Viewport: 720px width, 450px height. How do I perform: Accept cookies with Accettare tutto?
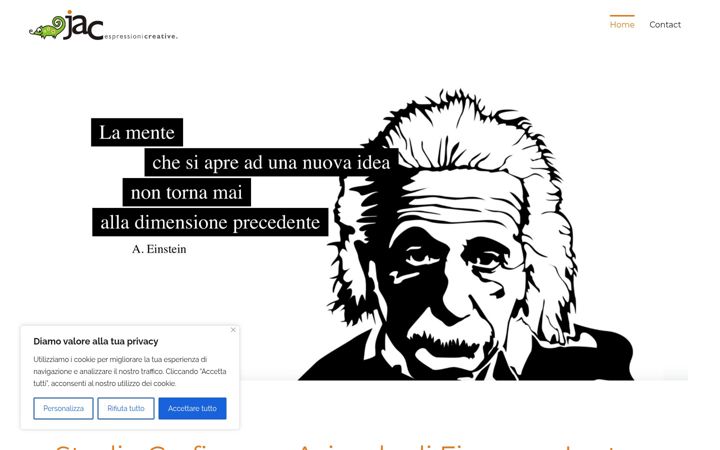coord(192,408)
